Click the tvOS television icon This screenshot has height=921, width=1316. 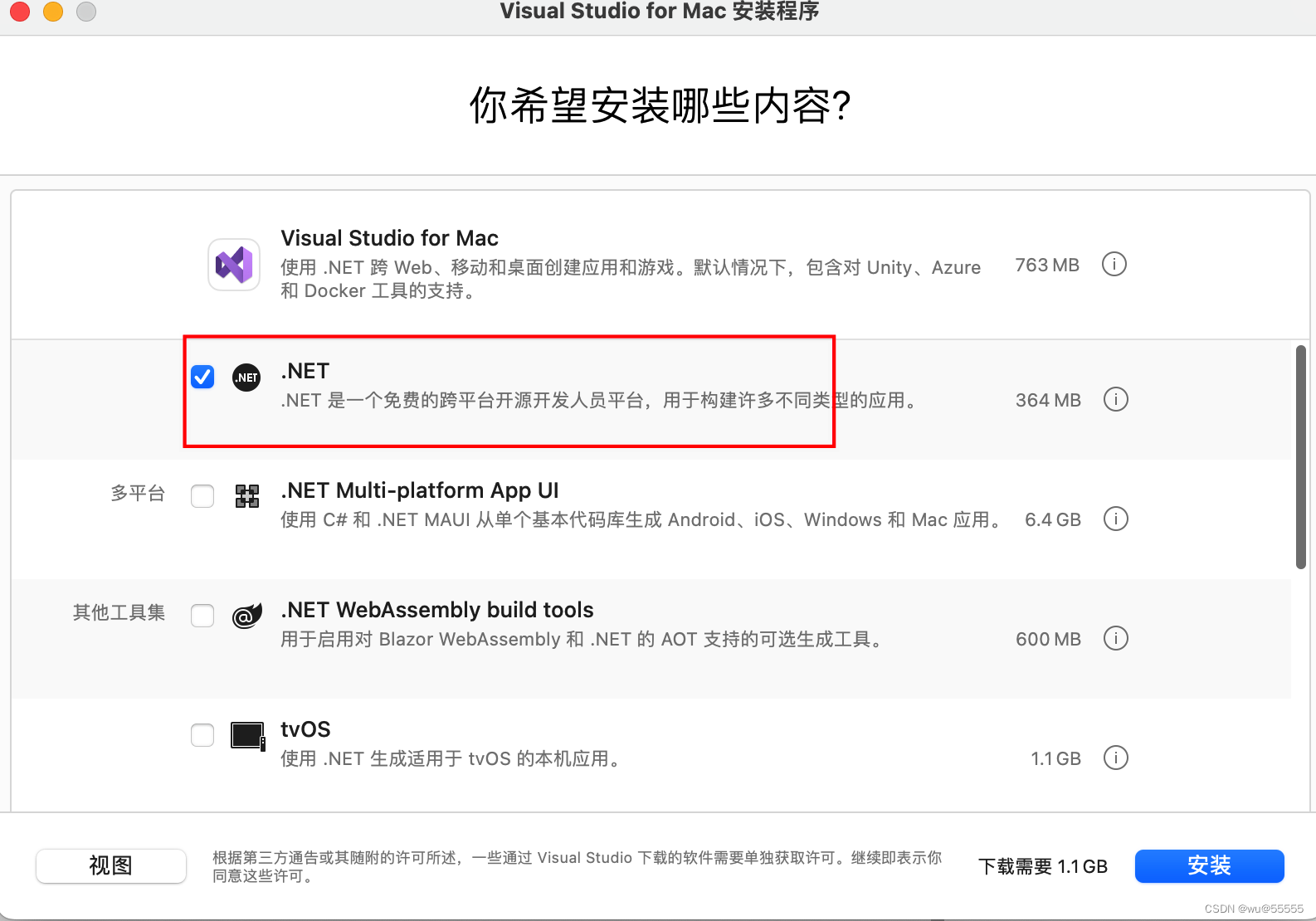pos(248,736)
